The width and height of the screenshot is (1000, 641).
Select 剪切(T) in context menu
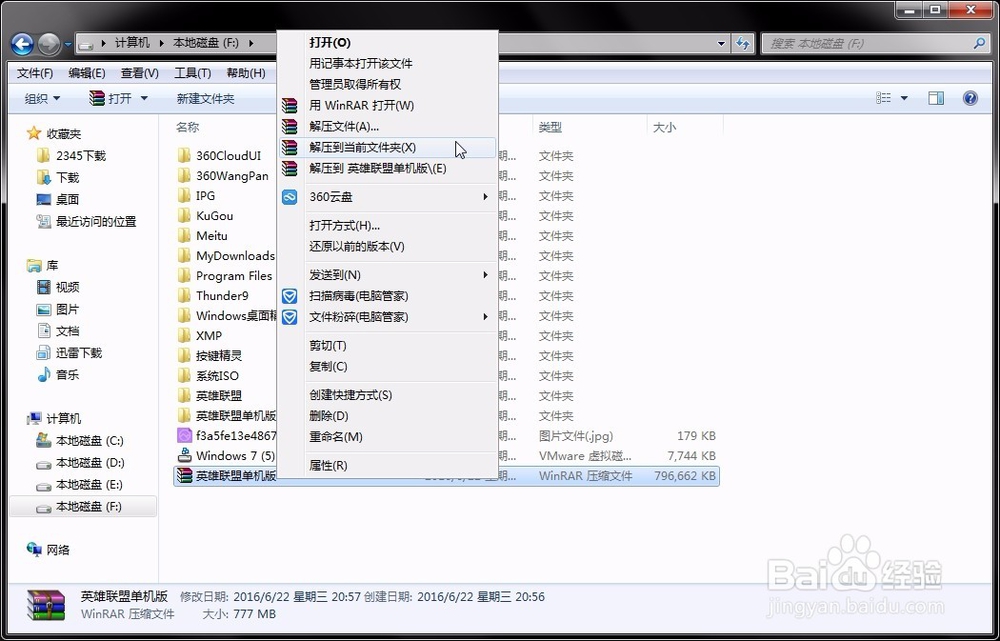388,346
